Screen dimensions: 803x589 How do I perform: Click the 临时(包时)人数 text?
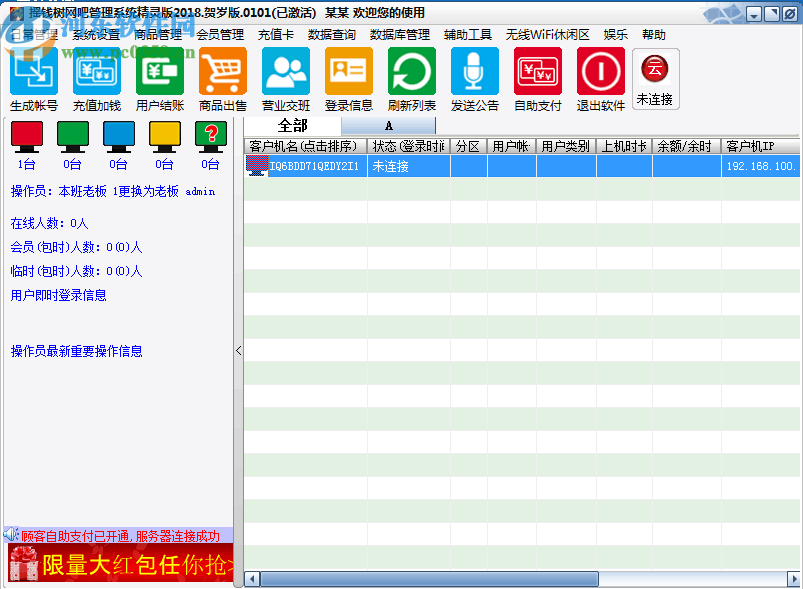(x=76, y=271)
